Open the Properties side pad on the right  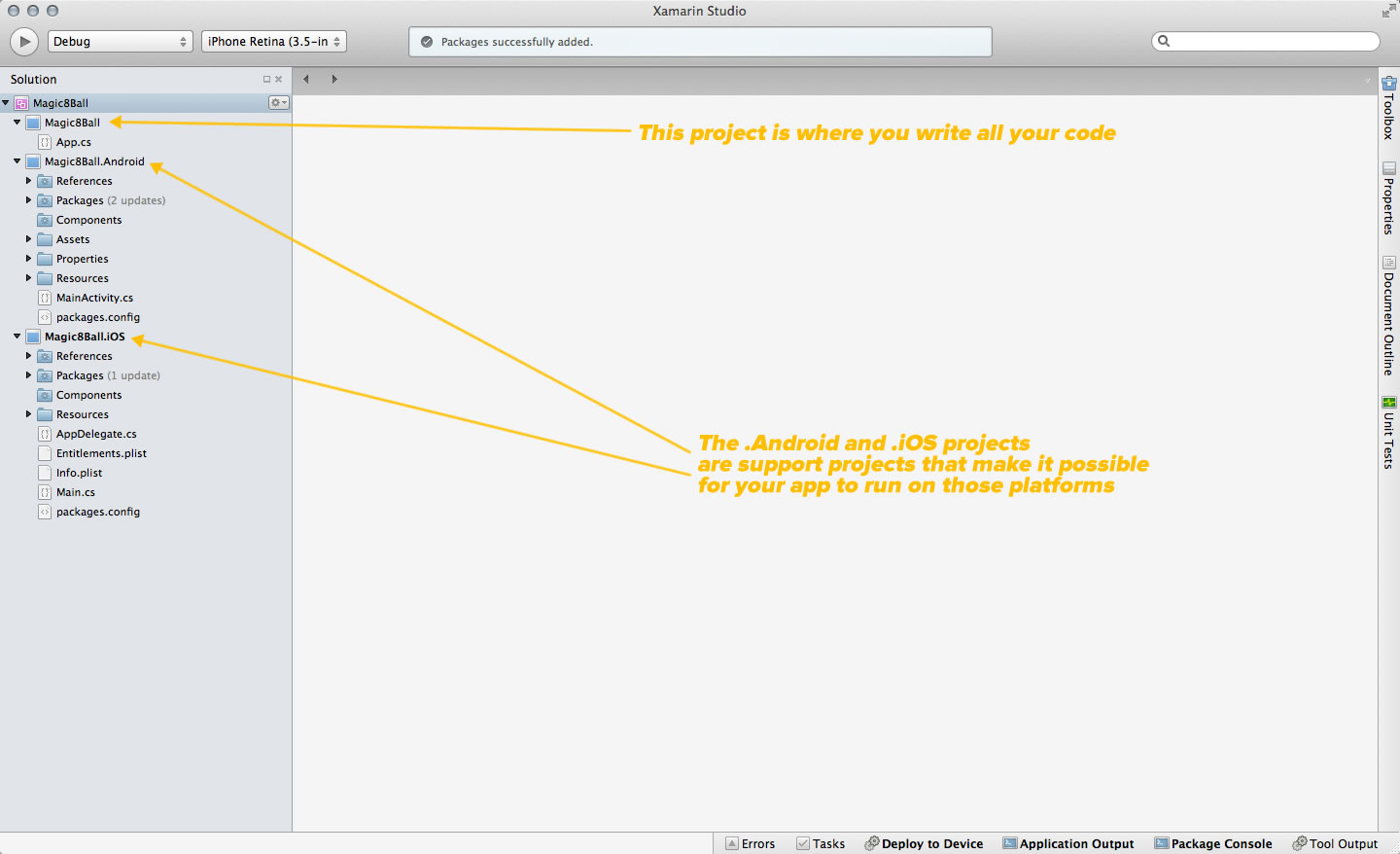point(1389,197)
